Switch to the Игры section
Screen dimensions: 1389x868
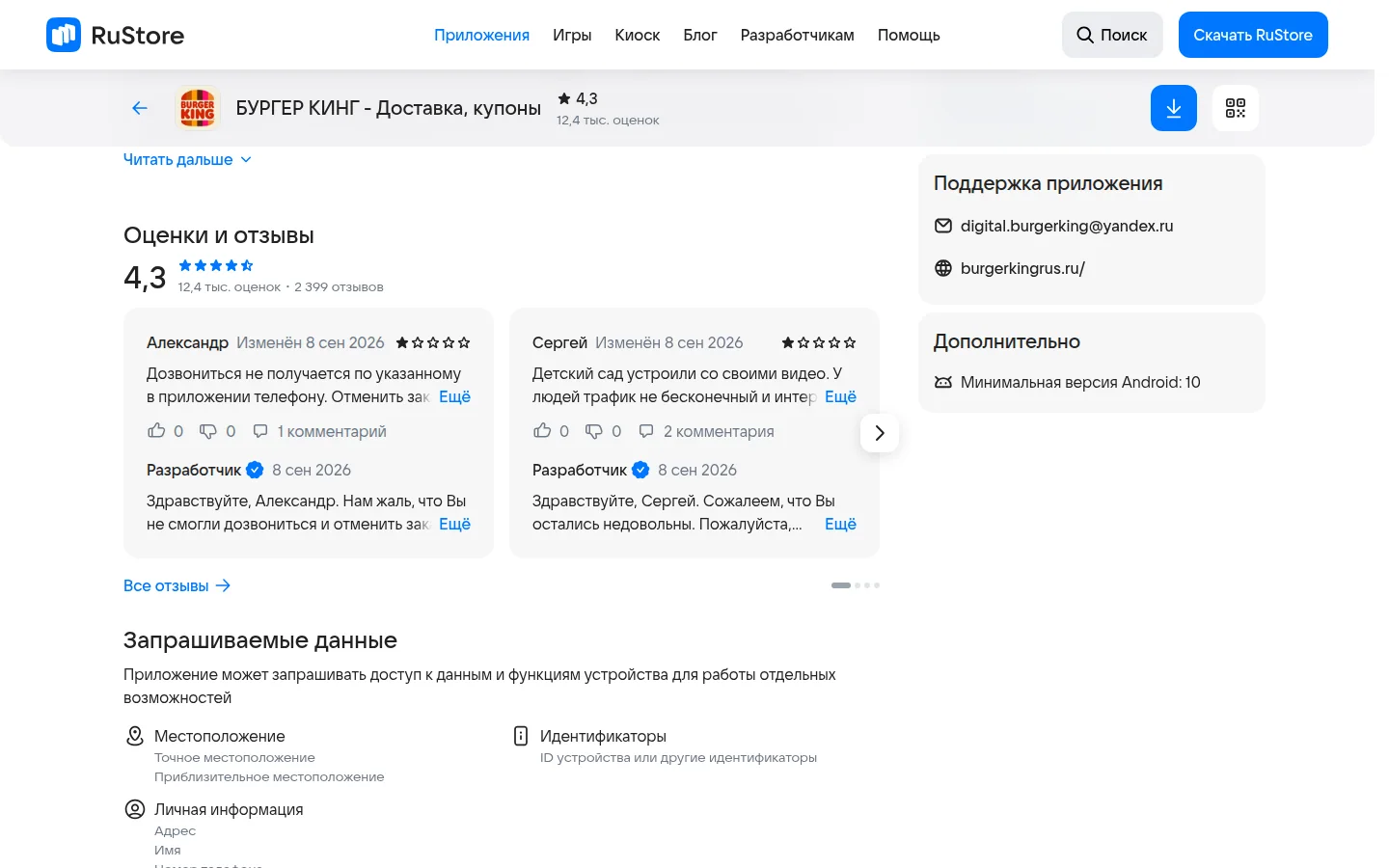(x=572, y=35)
